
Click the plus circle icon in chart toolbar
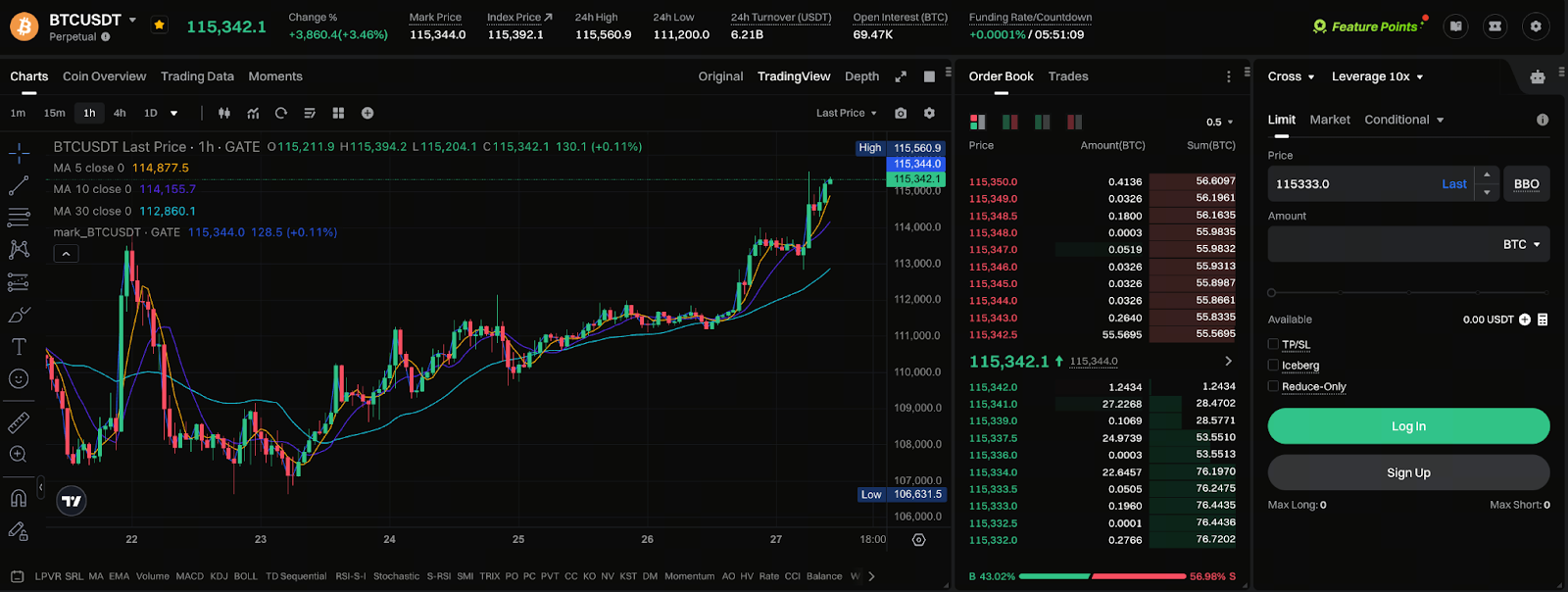(x=367, y=113)
